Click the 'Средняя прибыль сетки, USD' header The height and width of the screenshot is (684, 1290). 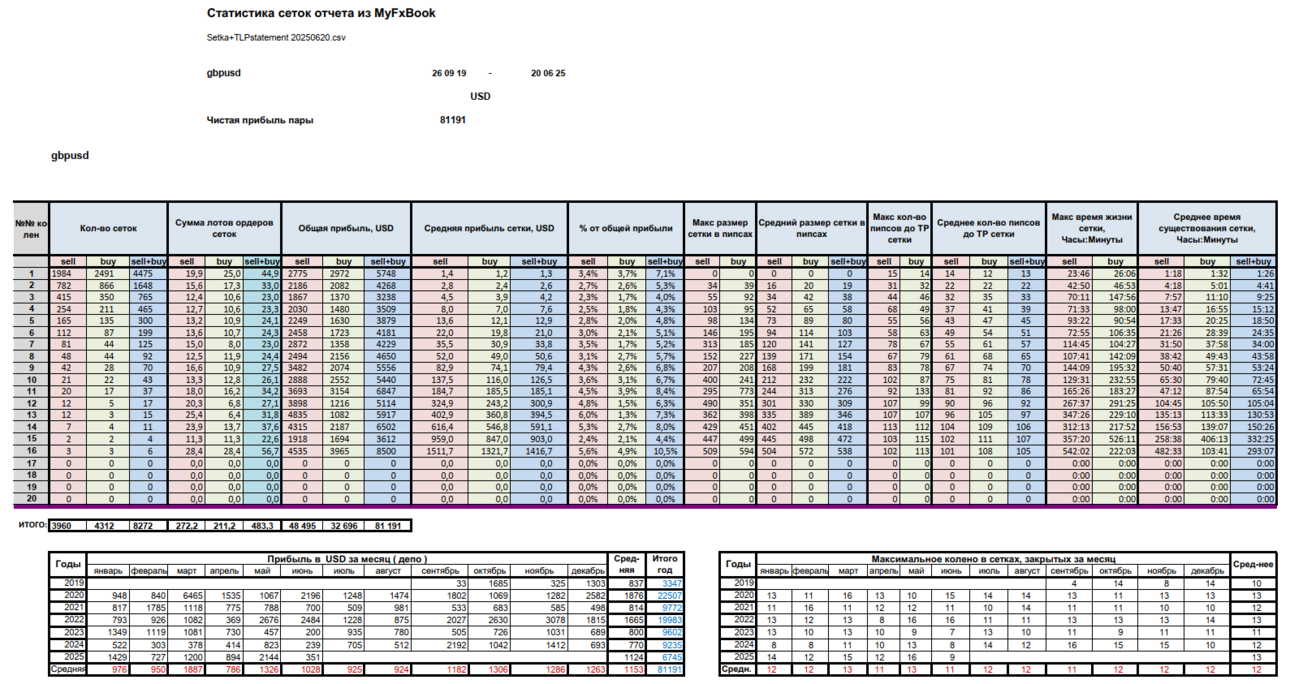489,228
